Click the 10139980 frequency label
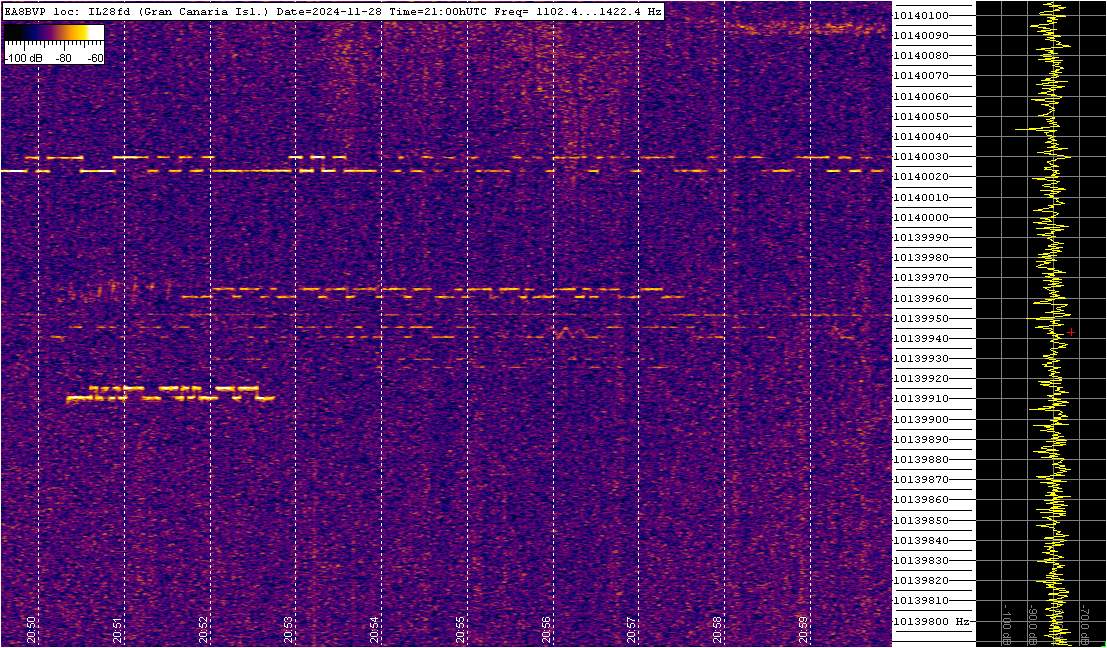This screenshot has height=648, width=1107. click(921, 258)
